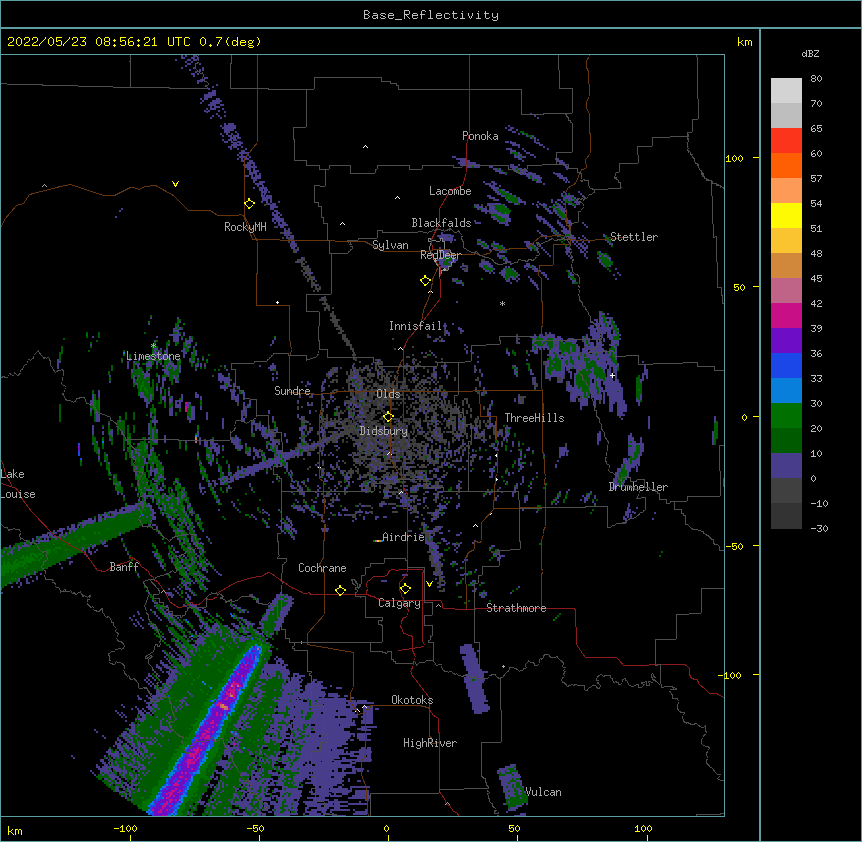Click the -50 label on the bottom axis
This screenshot has width=862, height=842.
tap(255, 828)
